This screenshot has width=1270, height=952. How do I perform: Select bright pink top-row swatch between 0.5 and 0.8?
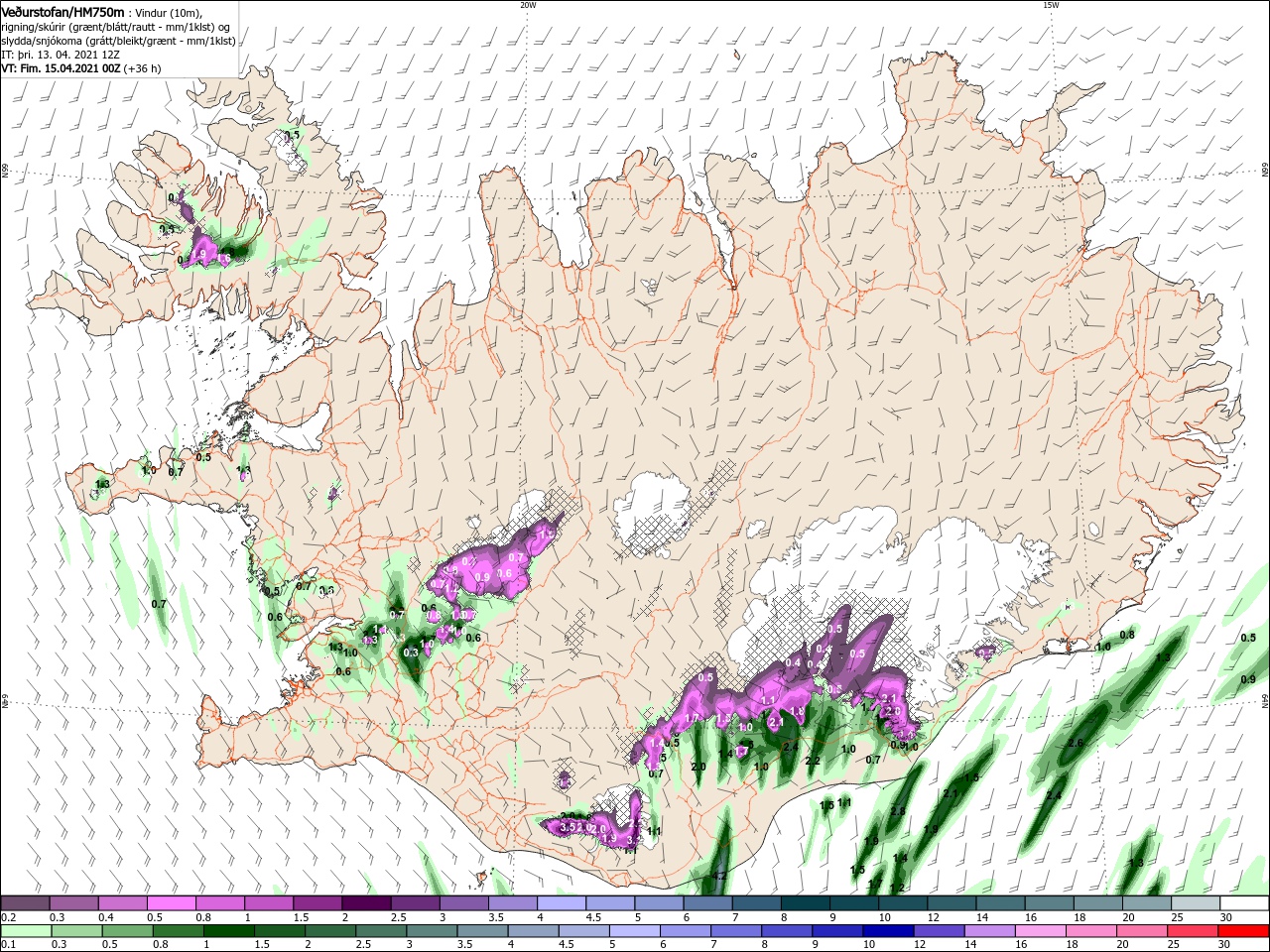pyautogui.click(x=171, y=903)
